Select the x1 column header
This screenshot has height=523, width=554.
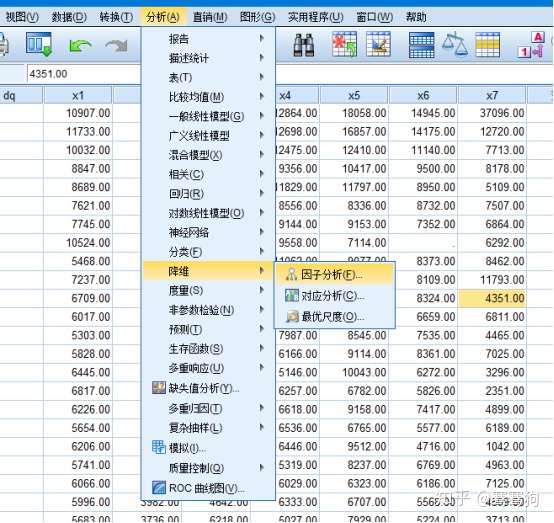click(x=78, y=95)
